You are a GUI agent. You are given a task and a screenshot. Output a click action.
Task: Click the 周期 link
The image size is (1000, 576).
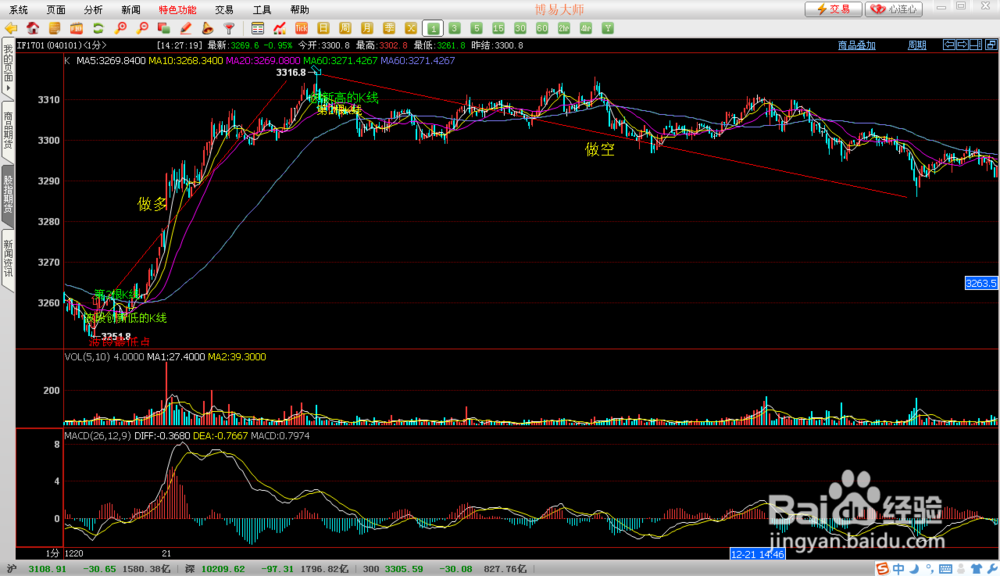pyautogui.click(x=917, y=45)
